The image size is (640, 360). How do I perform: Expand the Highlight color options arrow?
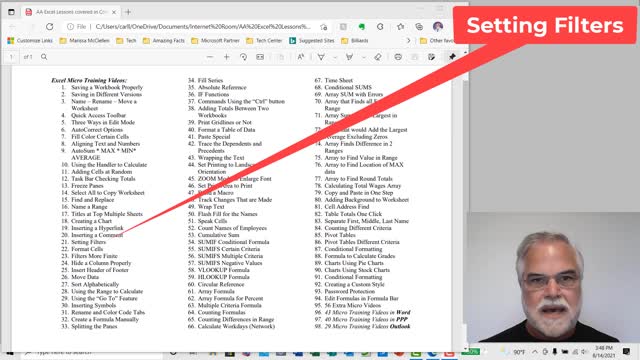click(x=363, y=57)
